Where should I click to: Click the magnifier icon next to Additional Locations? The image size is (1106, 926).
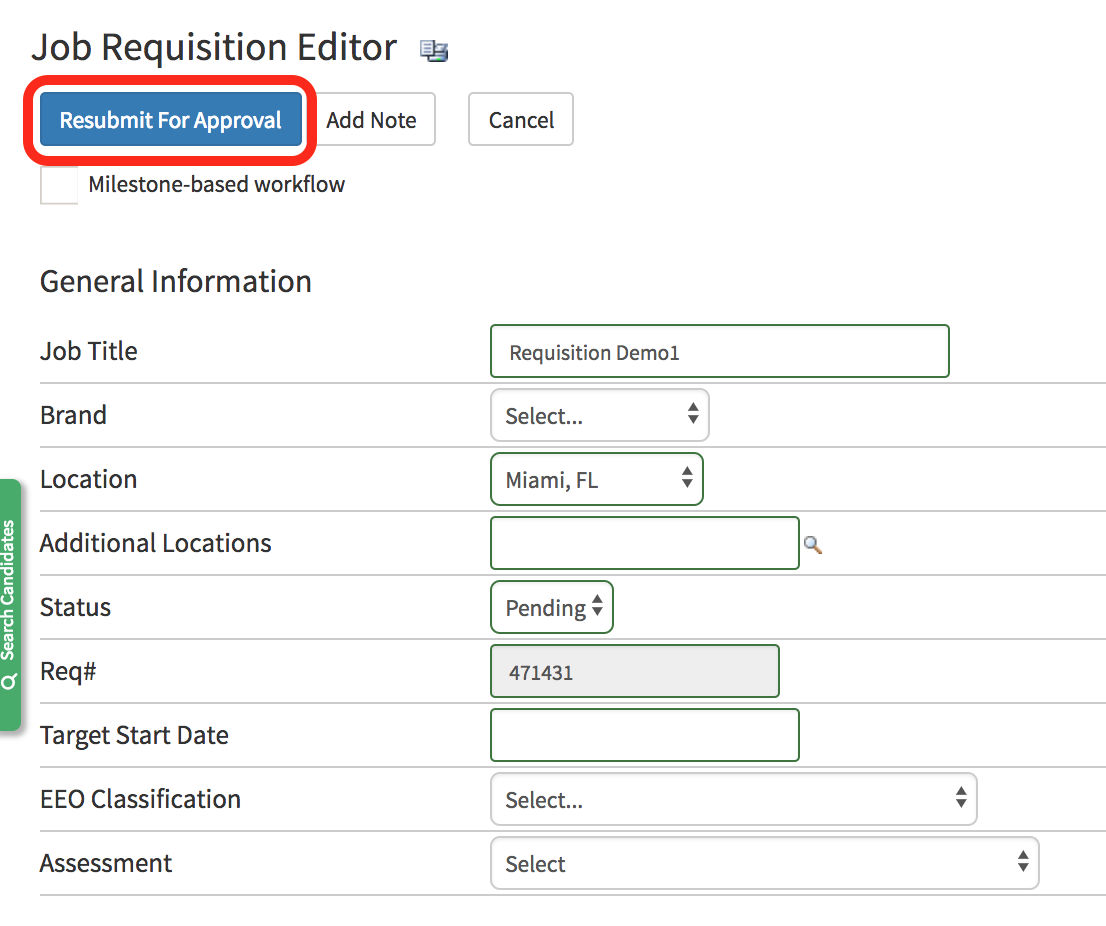pyautogui.click(x=813, y=545)
